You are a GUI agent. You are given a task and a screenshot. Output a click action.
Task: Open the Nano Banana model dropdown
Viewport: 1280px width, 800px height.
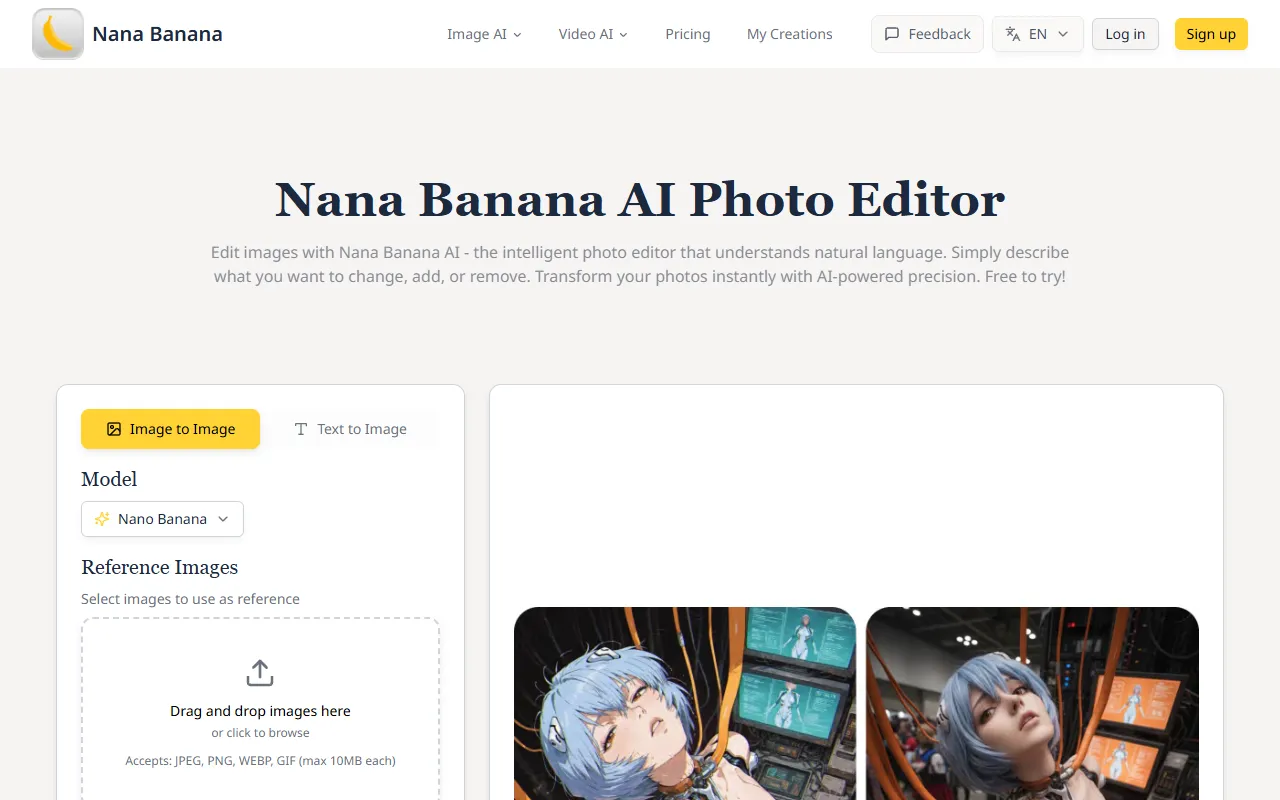tap(162, 519)
